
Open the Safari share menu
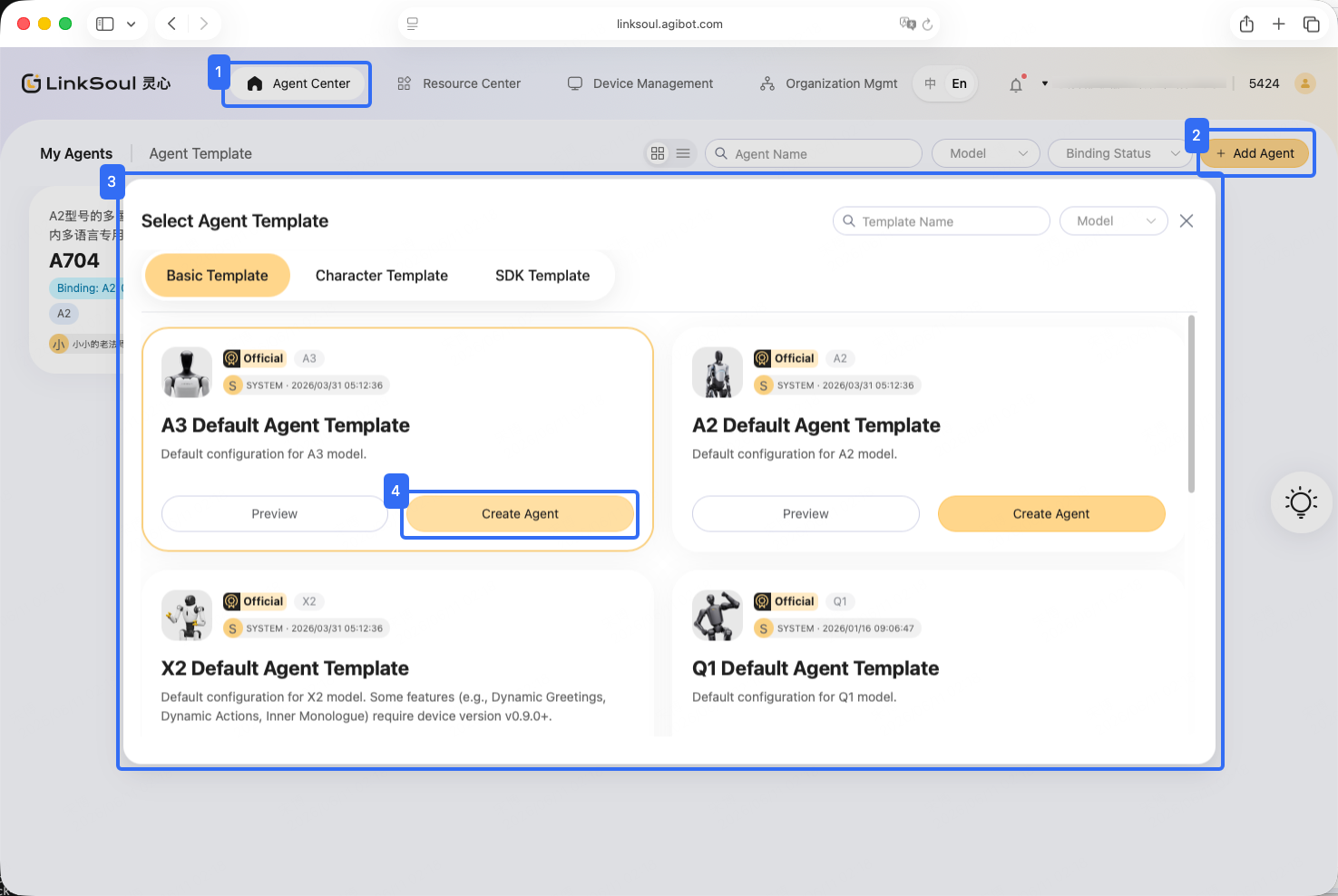(x=1246, y=24)
